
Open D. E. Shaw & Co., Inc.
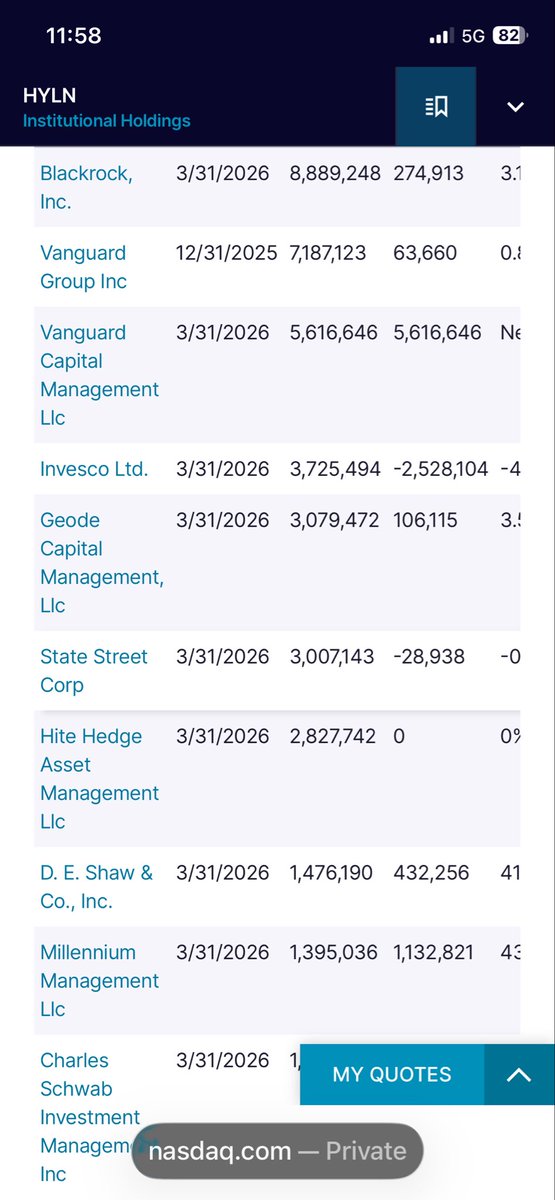[x=97, y=887]
